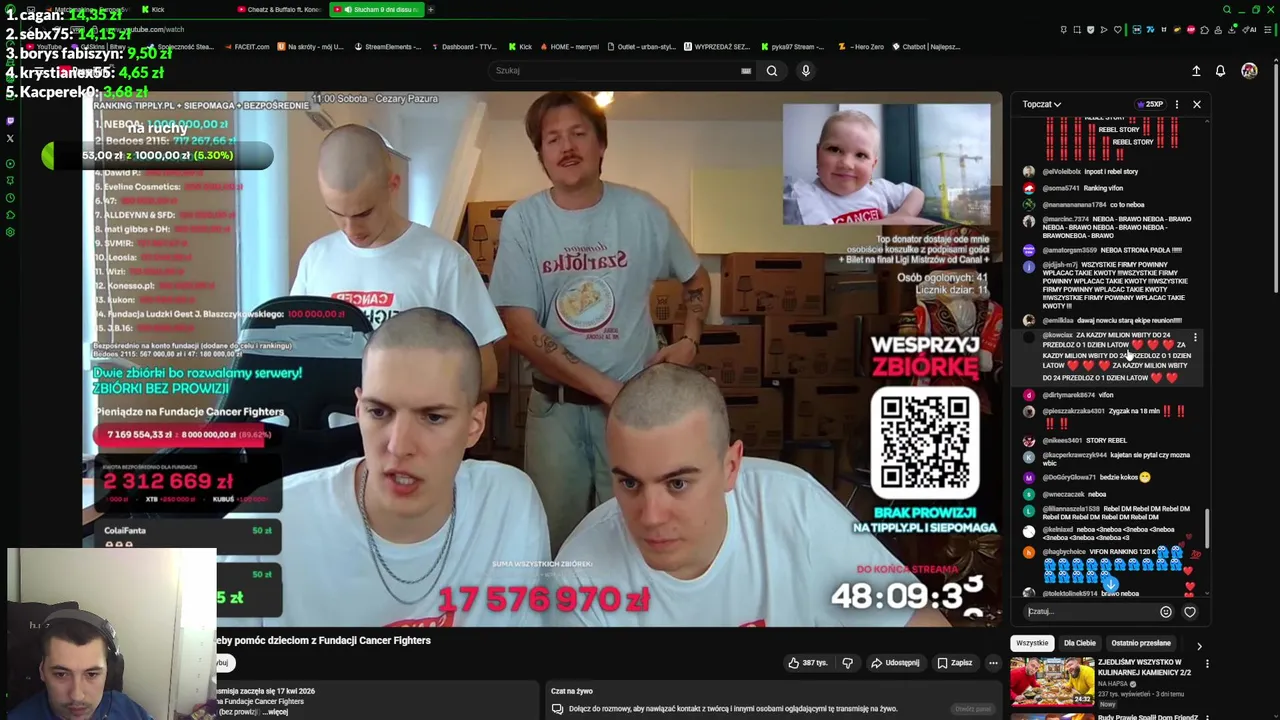Screen dimensions: 1280x720
Task: Open the X icon in left sidebar
Action: coord(10,139)
